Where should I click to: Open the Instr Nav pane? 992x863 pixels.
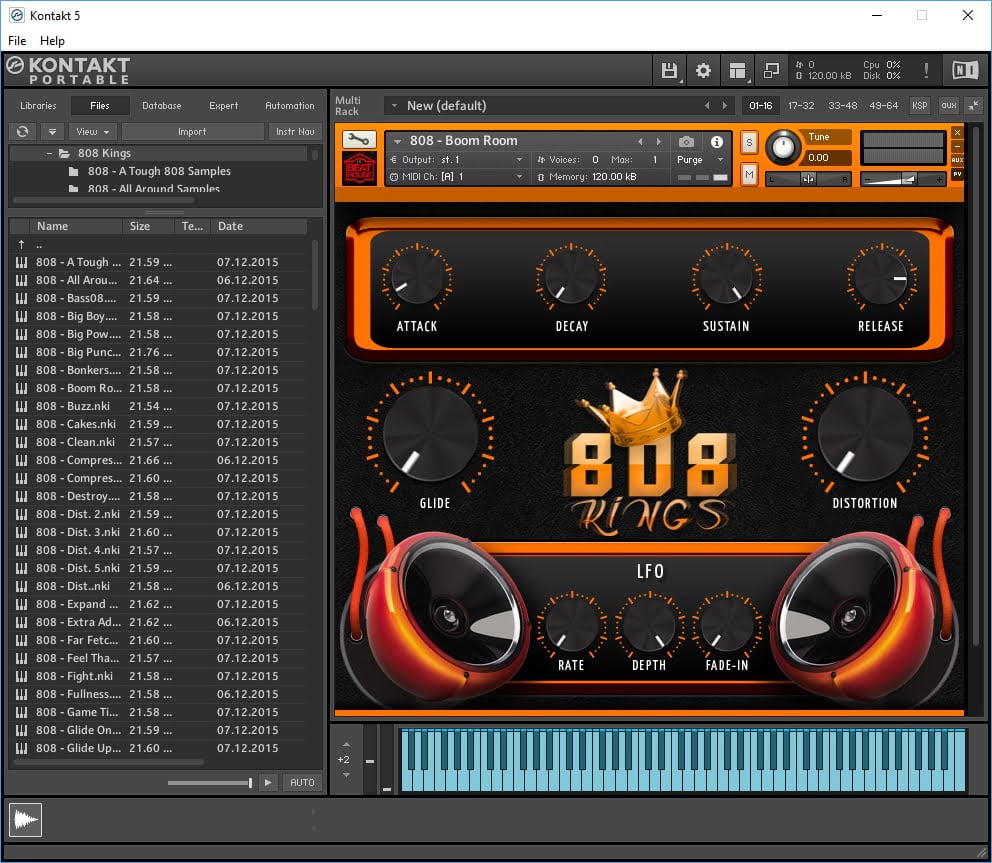coord(295,132)
